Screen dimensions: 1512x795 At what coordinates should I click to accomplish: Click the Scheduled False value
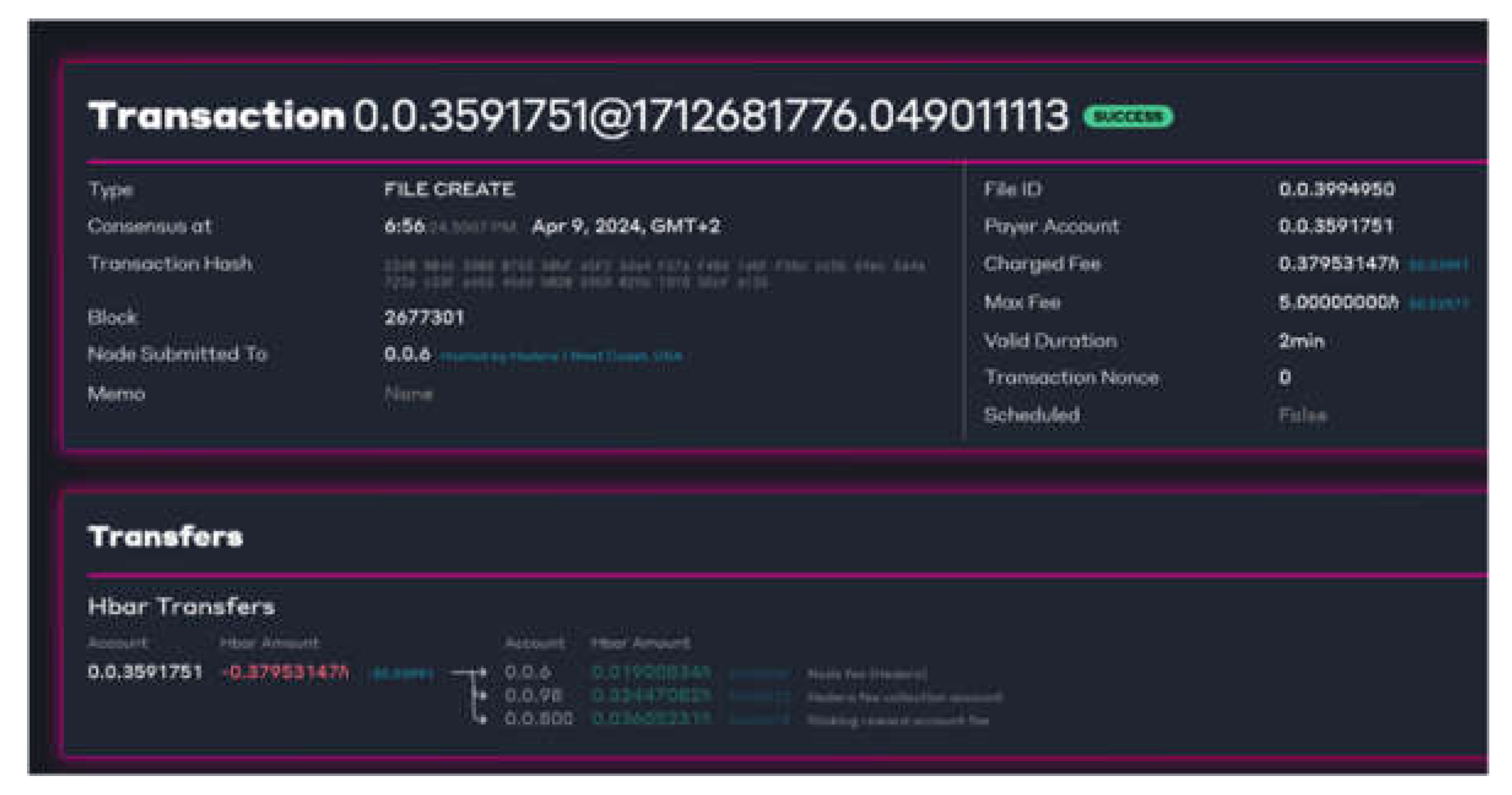pyautogui.click(x=1300, y=415)
